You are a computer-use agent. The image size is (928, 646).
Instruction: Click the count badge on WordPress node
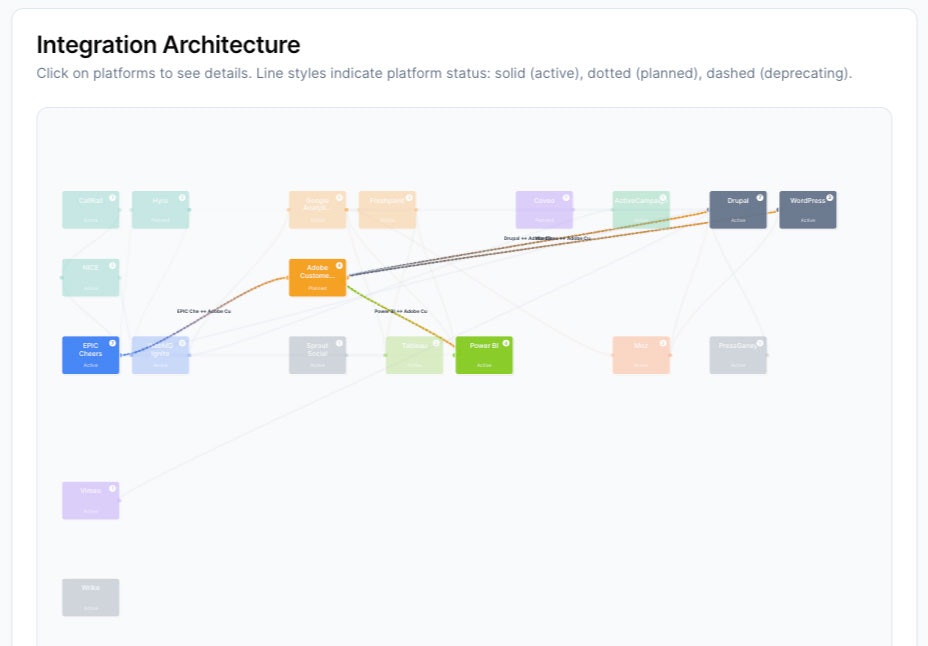tap(830, 198)
